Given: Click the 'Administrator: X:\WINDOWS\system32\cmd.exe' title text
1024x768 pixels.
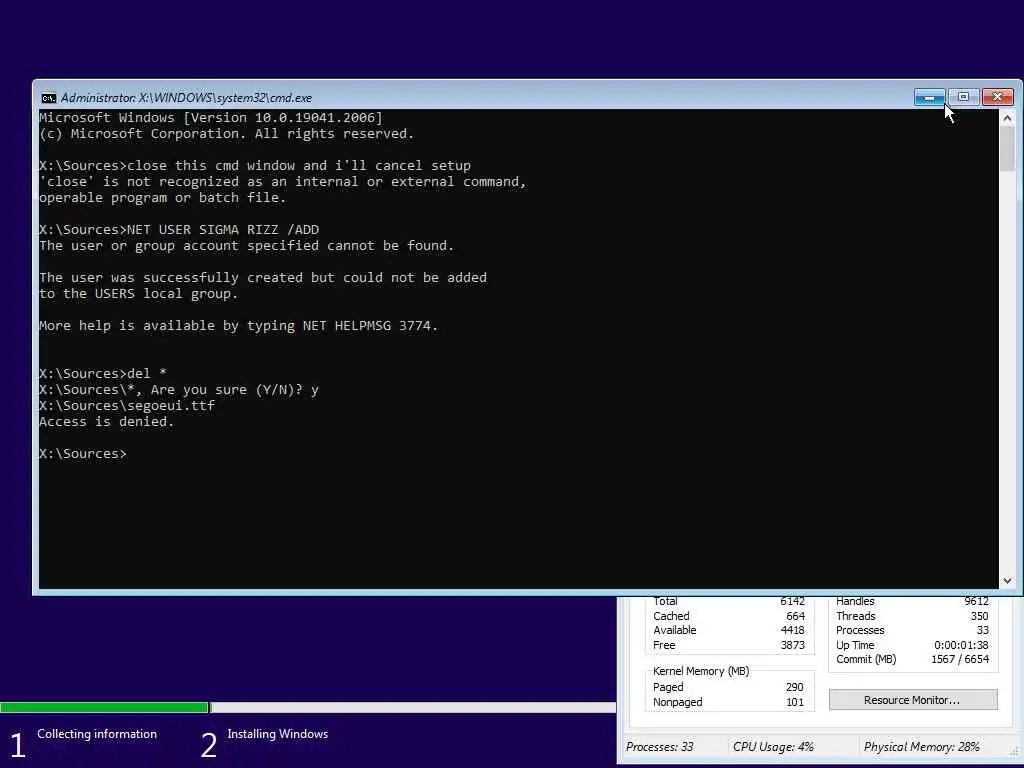Looking at the screenshot, I should click(186, 98).
